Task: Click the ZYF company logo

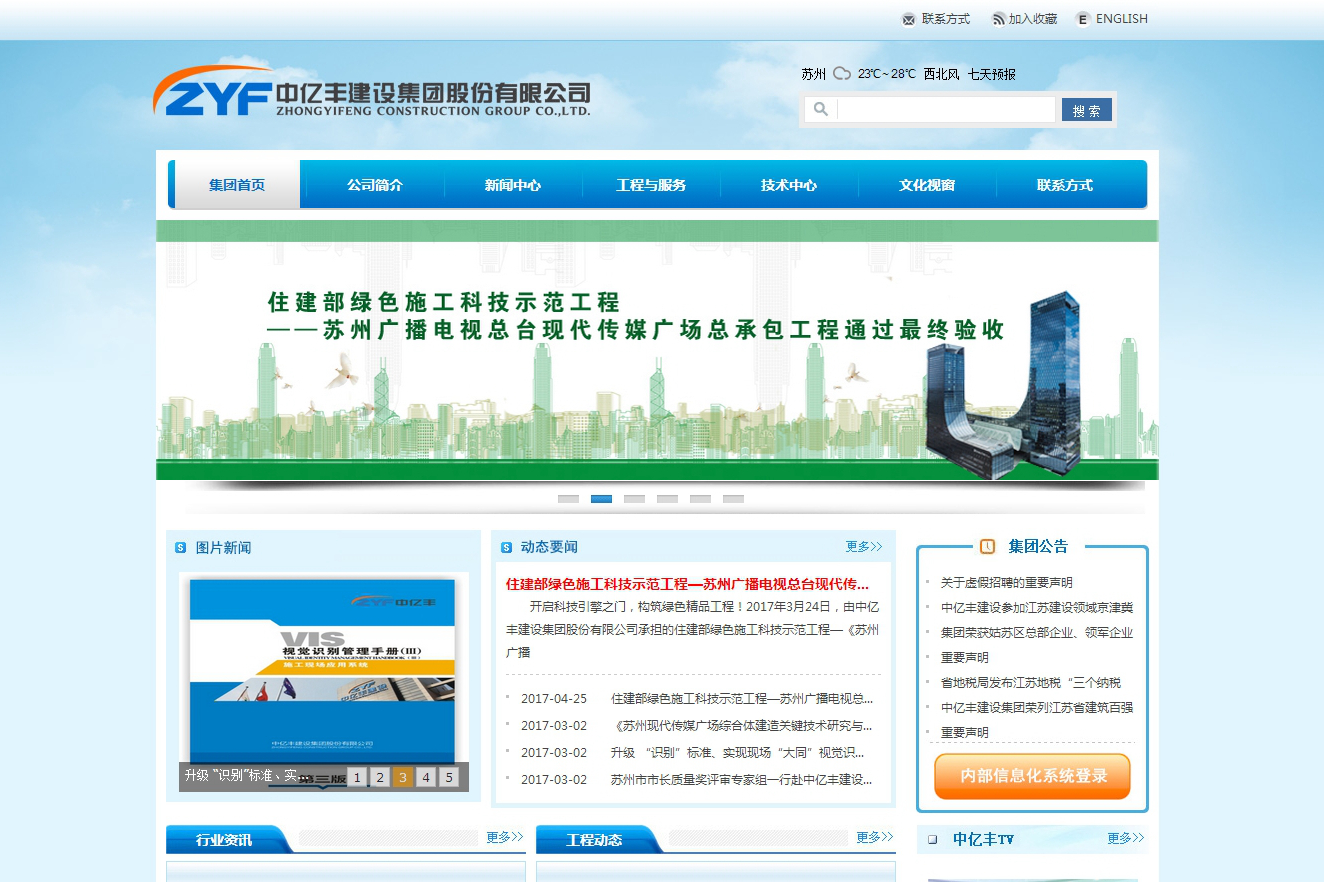Action: pos(372,91)
